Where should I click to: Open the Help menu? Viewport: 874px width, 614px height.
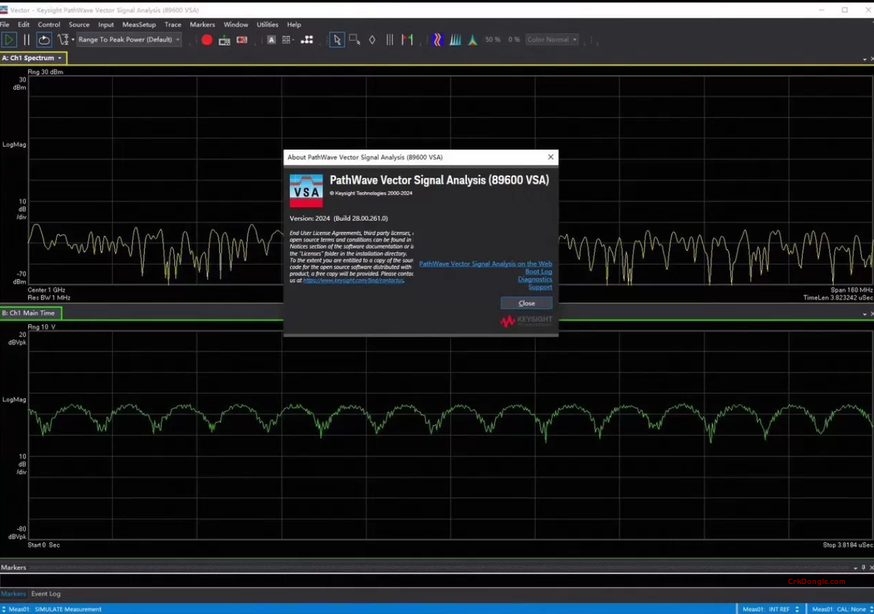click(294, 25)
